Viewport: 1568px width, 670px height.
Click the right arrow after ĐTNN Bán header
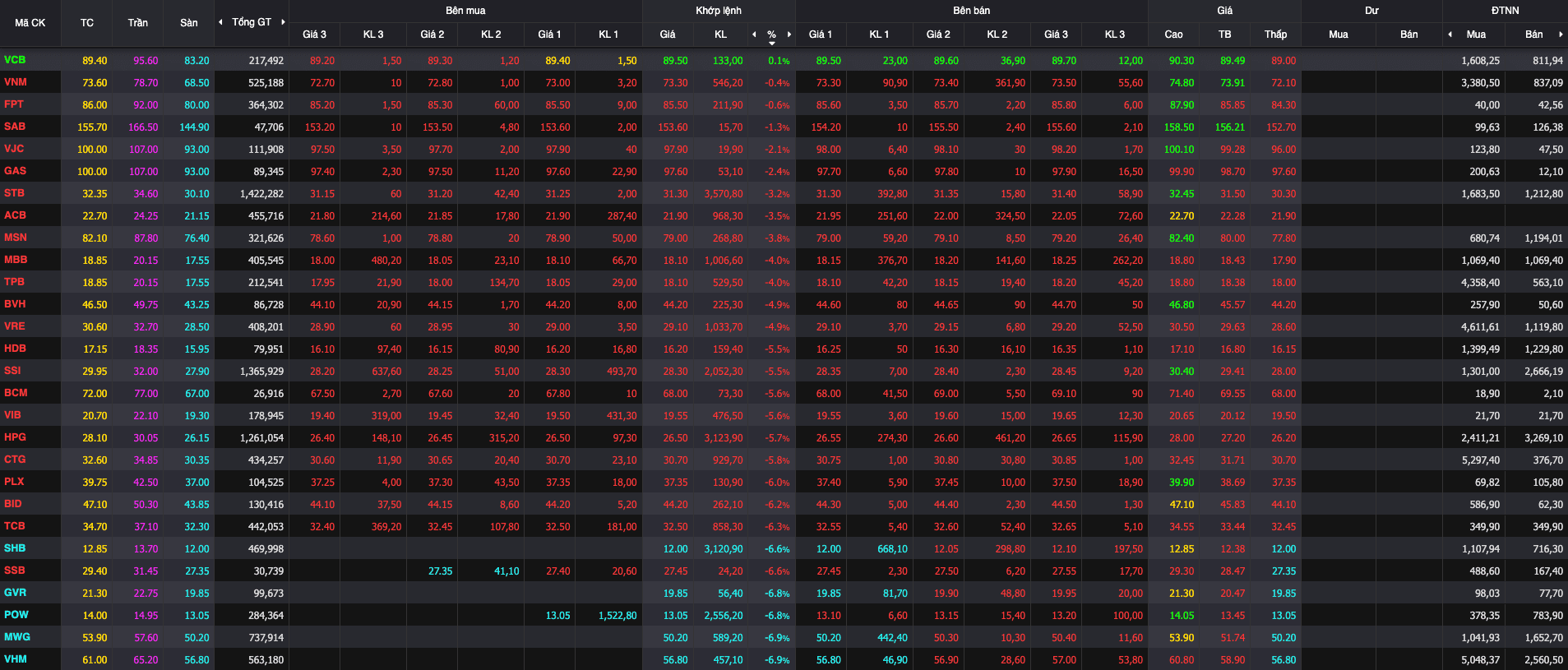(1561, 35)
